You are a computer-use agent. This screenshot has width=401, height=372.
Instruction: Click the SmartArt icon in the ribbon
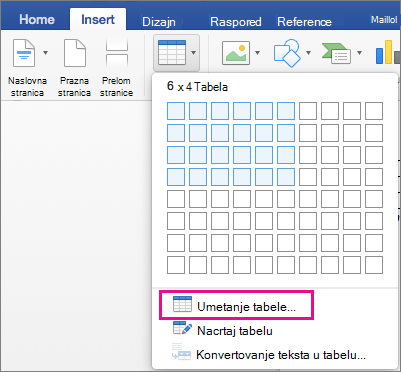coord(336,53)
